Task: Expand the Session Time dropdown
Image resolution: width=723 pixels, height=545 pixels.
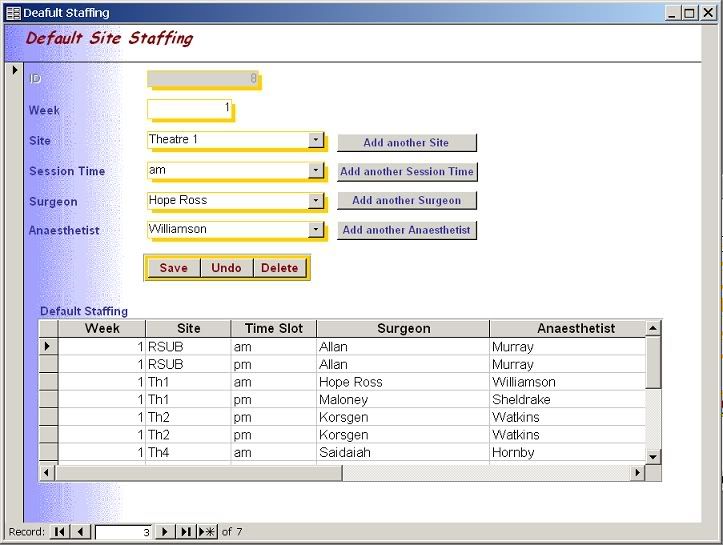Action: coord(316,171)
